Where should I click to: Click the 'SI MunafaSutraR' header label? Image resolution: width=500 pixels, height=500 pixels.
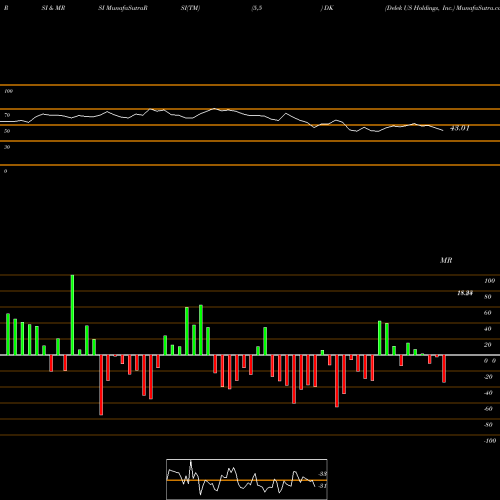pos(123,8)
